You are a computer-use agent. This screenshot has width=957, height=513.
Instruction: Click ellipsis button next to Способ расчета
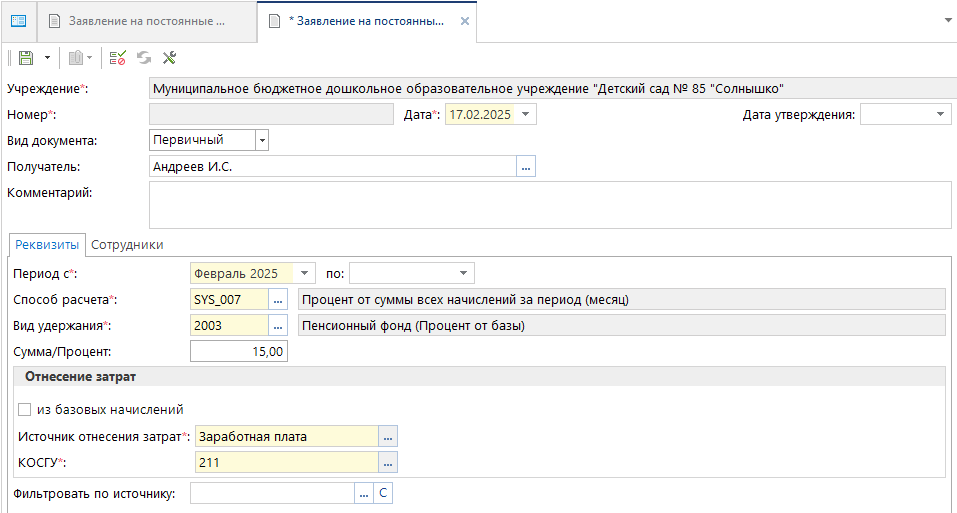click(x=279, y=299)
